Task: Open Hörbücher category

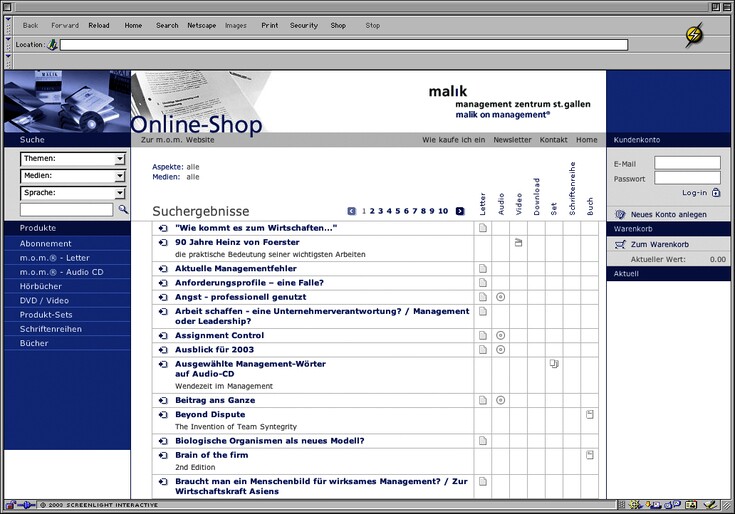Action: point(41,286)
